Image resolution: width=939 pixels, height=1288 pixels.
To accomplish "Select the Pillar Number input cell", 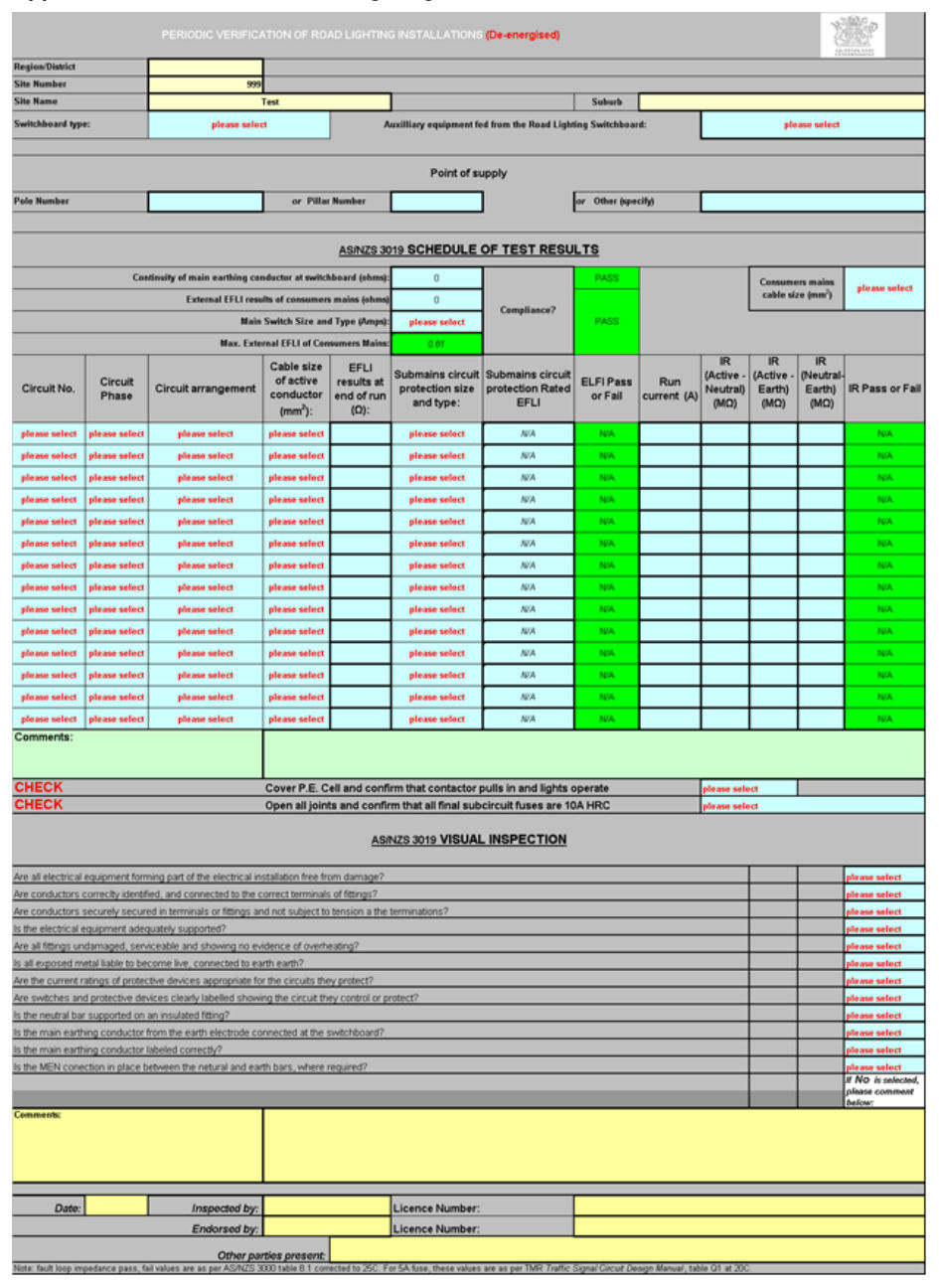I will click(x=437, y=202).
